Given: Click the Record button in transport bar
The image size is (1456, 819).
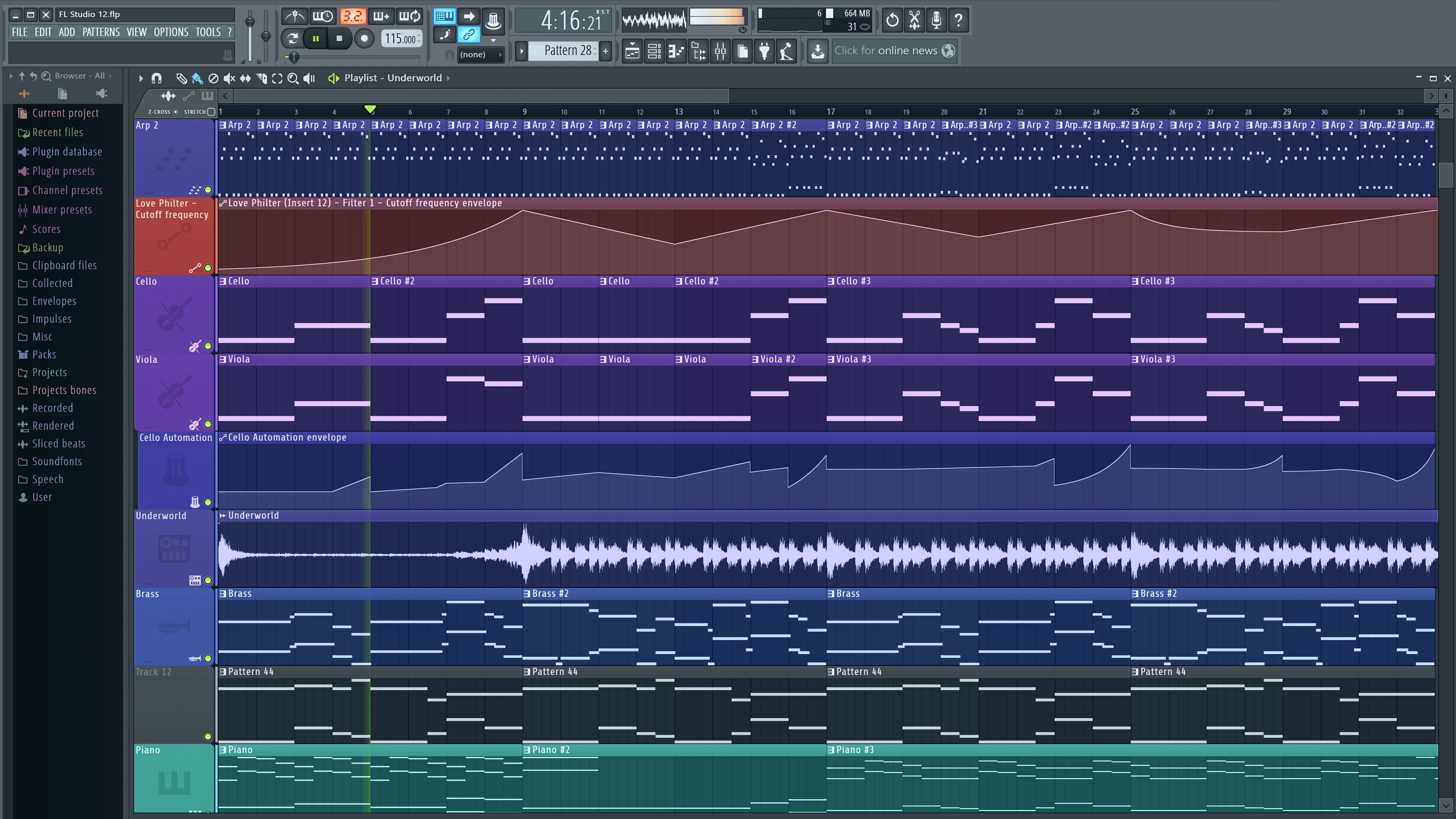Looking at the screenshot, I should point(365,38).
